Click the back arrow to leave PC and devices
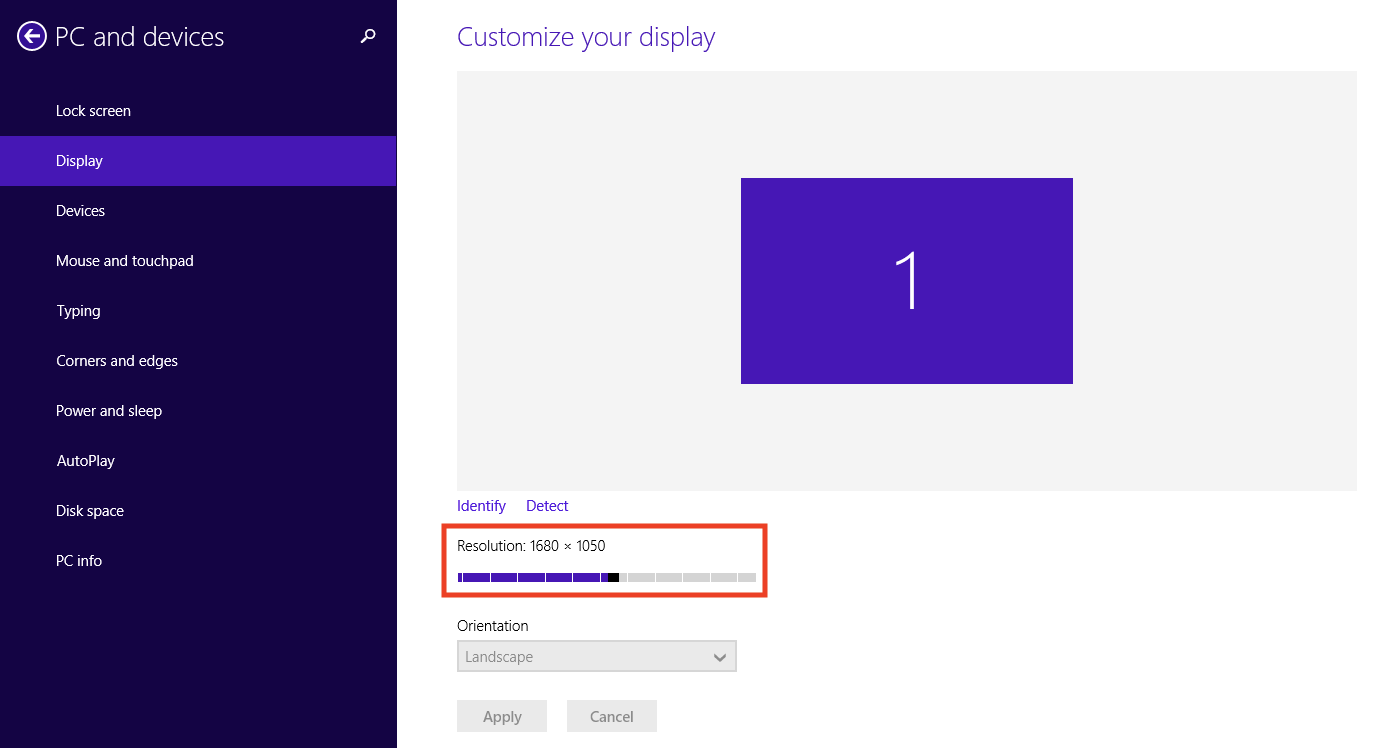Viewport: 1379px width, 748px height. click(x=31, y=36)
